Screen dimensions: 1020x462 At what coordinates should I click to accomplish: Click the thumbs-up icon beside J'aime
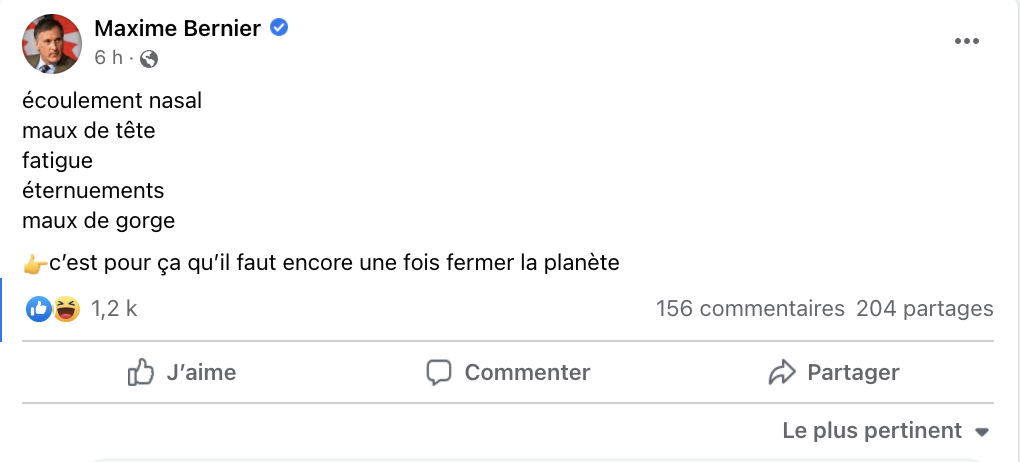pyautogui.click(x=141, y=373)
